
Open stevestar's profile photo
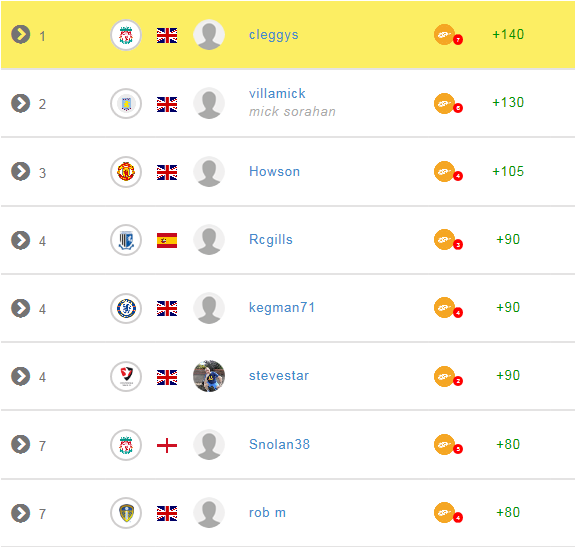tap(209, 376)
